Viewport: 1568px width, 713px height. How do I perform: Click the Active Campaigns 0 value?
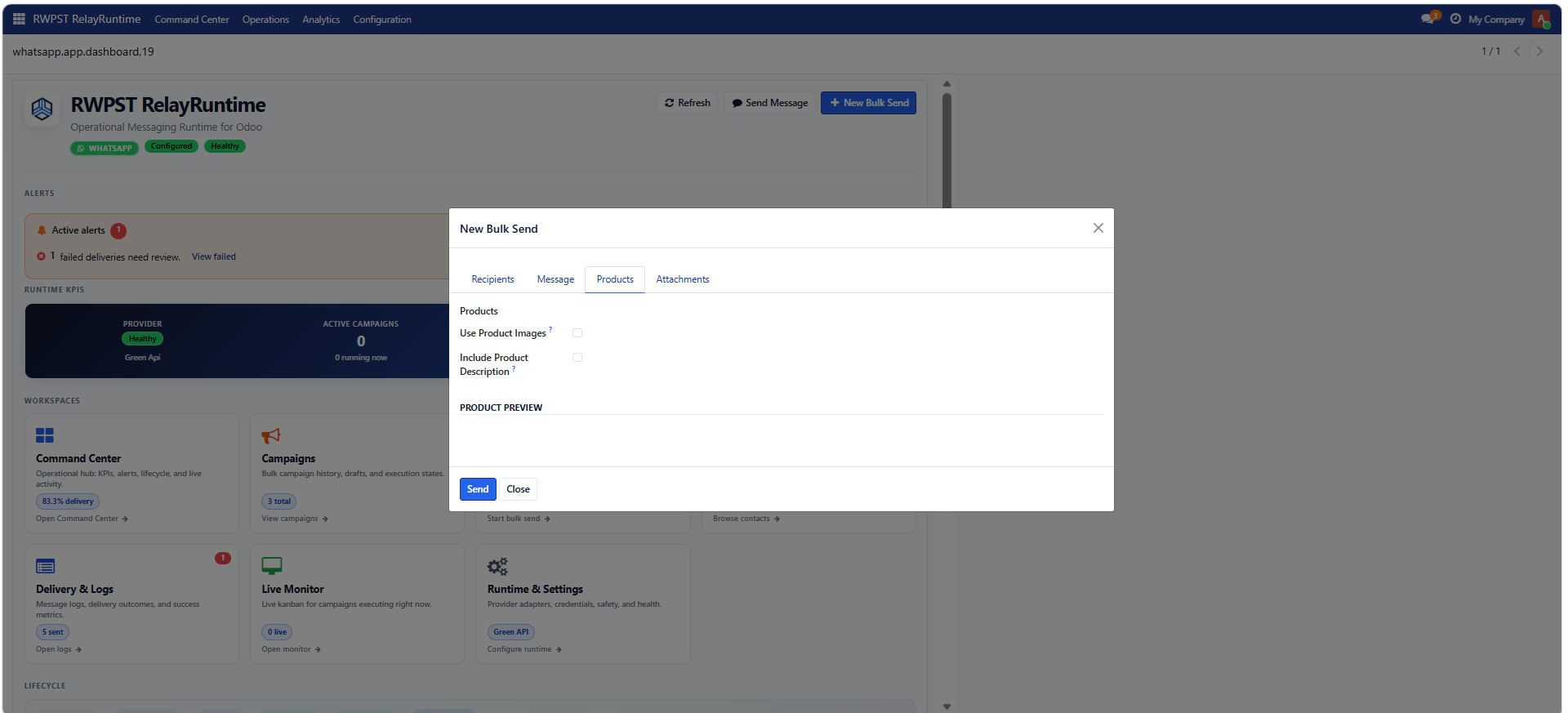pyautogui.click(x=361, y=341)
